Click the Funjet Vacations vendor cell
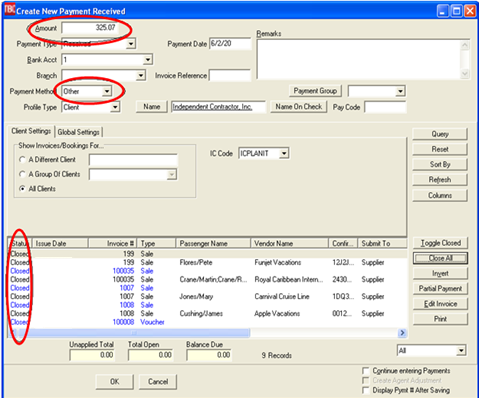 (x=278, y=263)
